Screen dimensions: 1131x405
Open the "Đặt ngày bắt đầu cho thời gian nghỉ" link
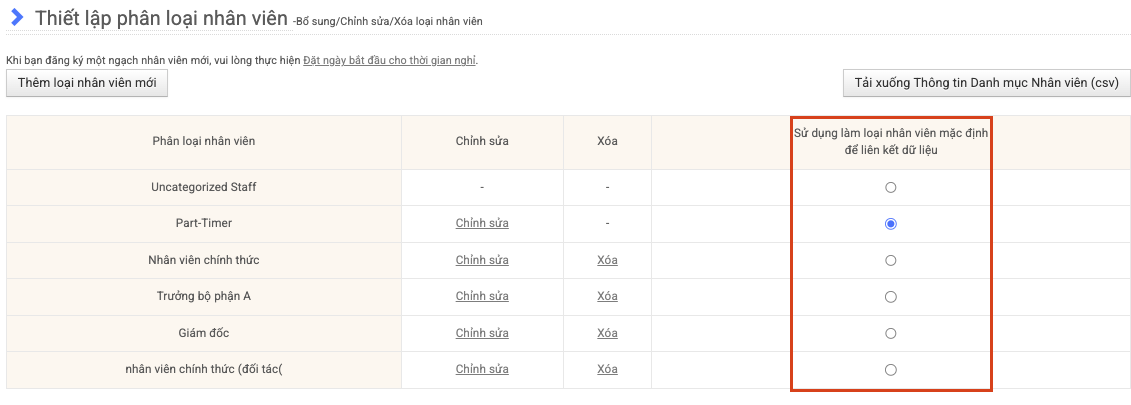click(390, 60)
